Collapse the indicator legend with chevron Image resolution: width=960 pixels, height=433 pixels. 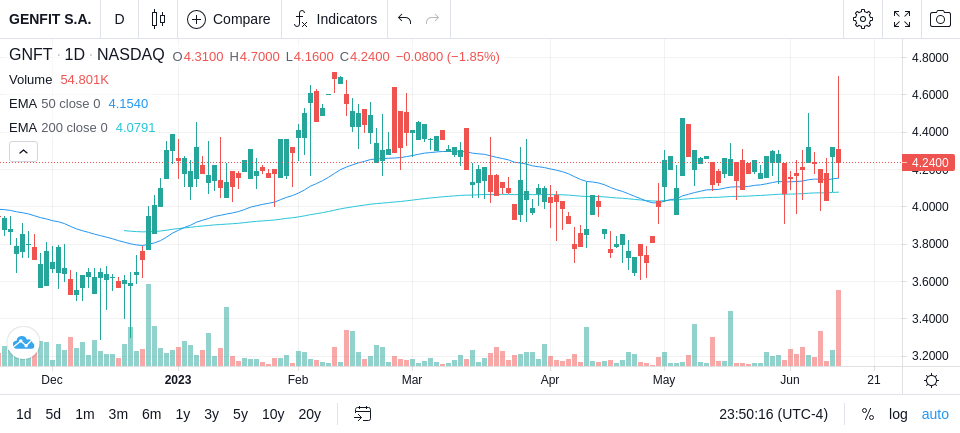point(23,151)
